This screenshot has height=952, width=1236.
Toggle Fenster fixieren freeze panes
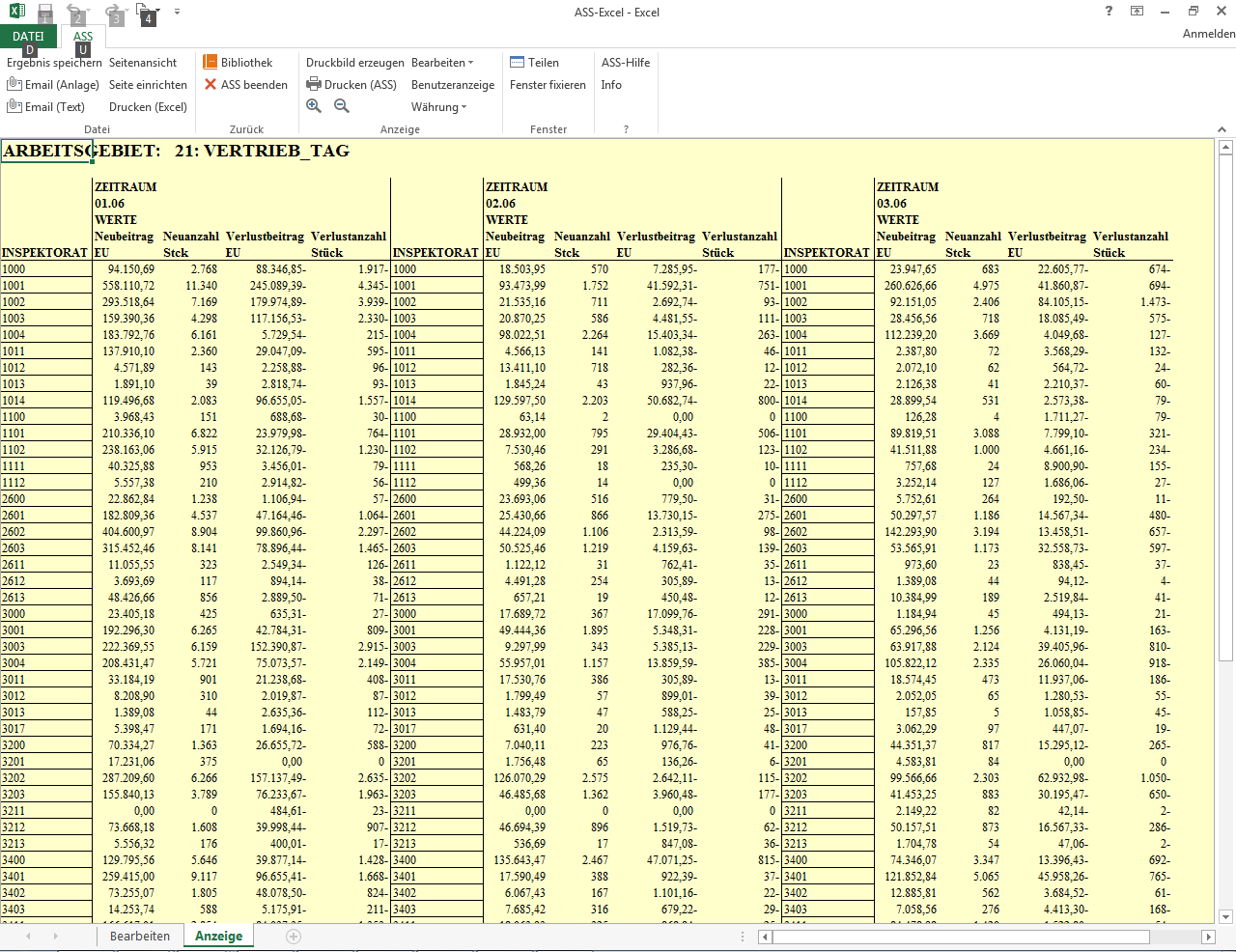[548, 85]
